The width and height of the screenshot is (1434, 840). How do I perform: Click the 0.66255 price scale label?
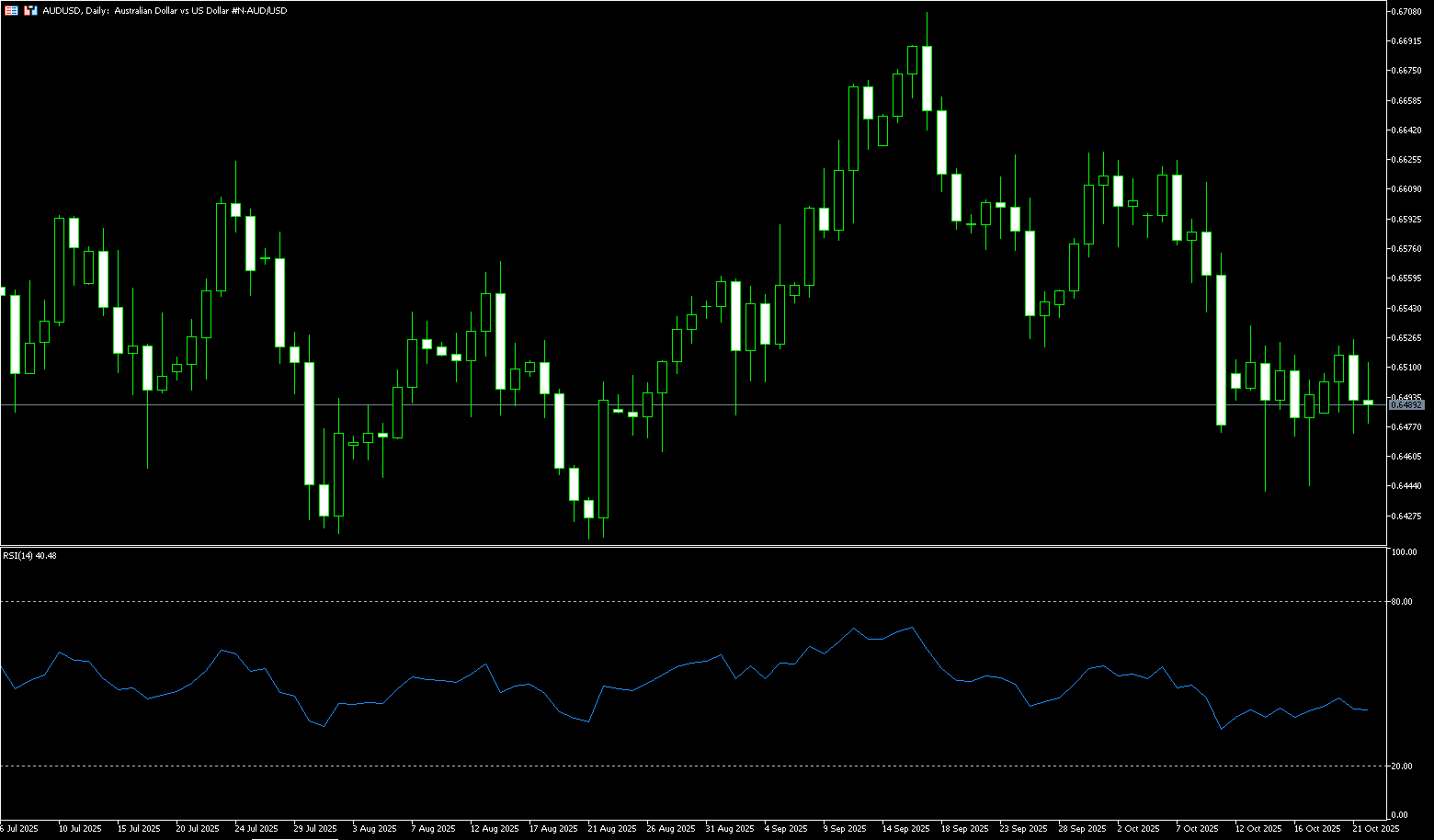coord(1406,160)
